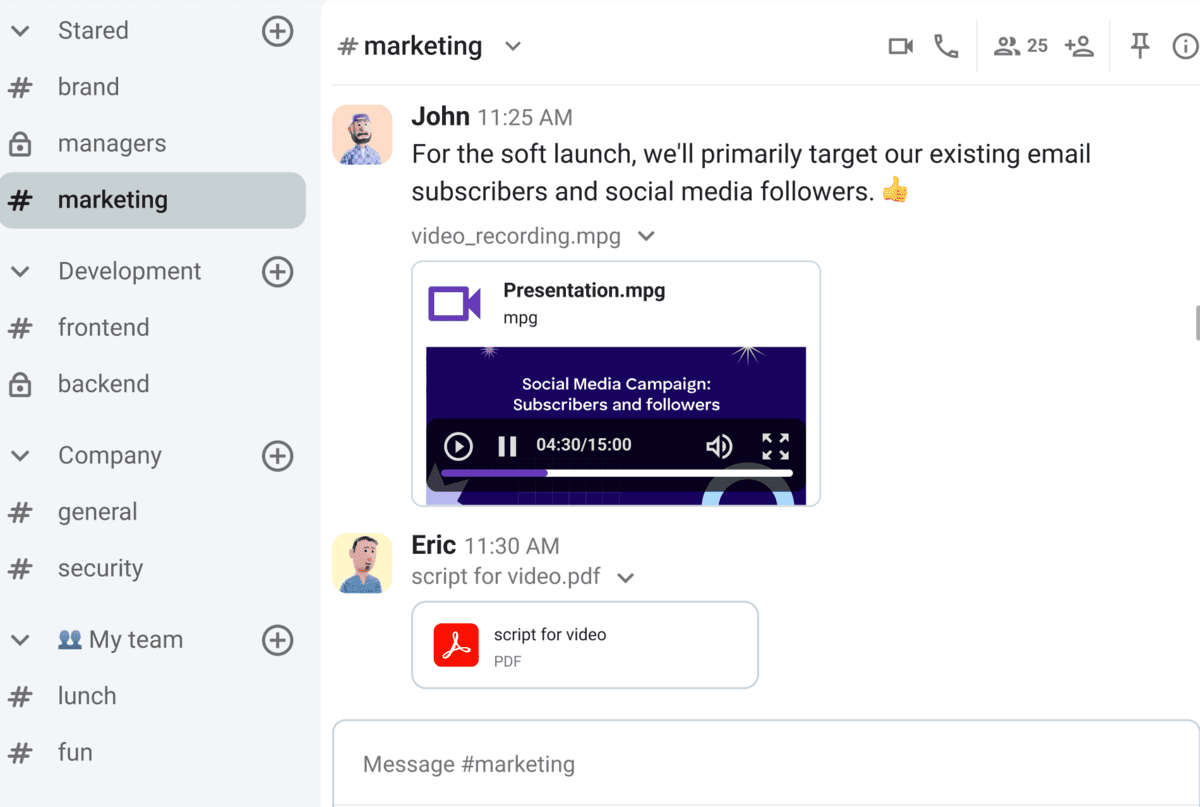Pause the Presentation.mpg video
Screen dimensions: 1200x807
[507, 446]
